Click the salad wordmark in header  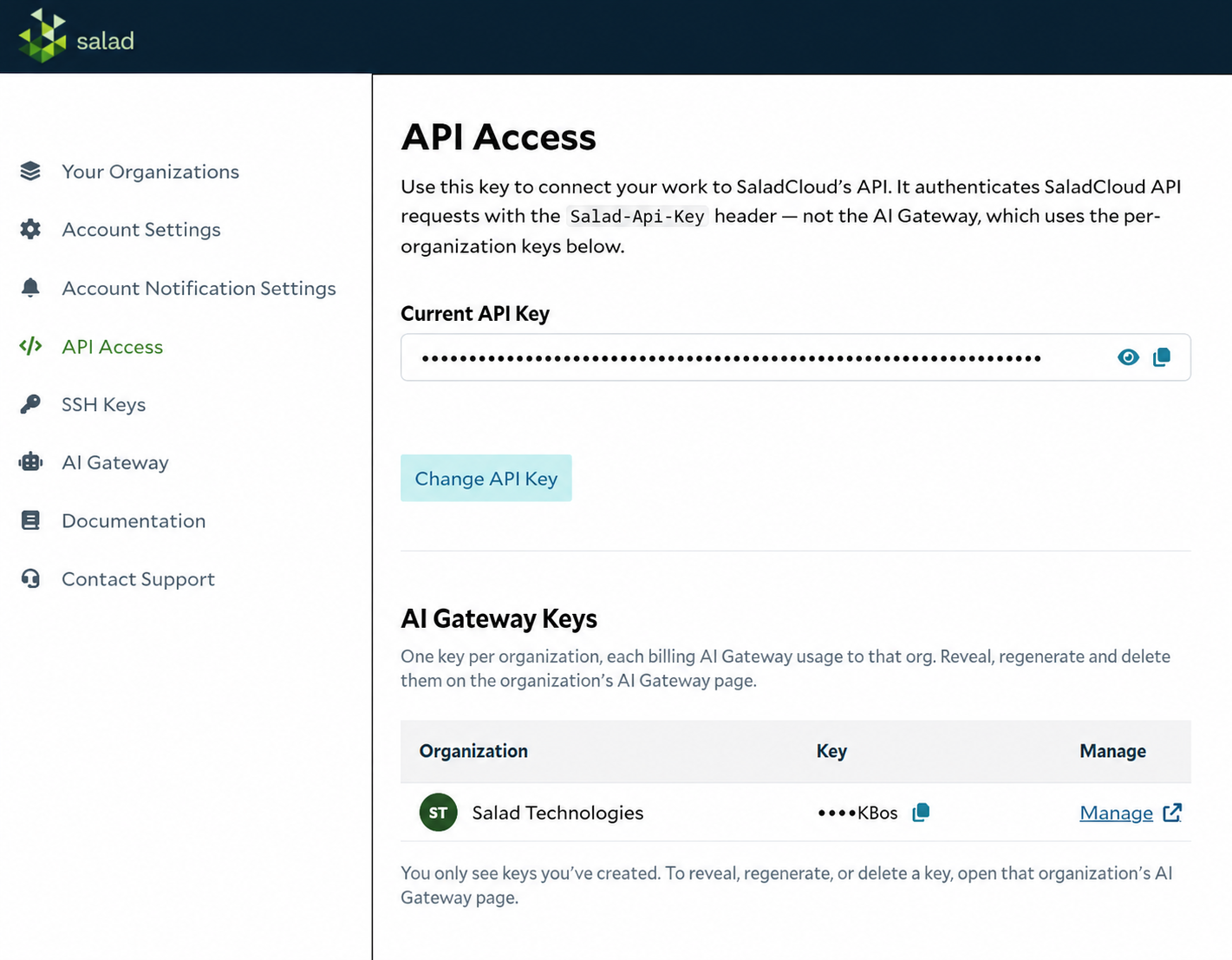tap(105, 41)
